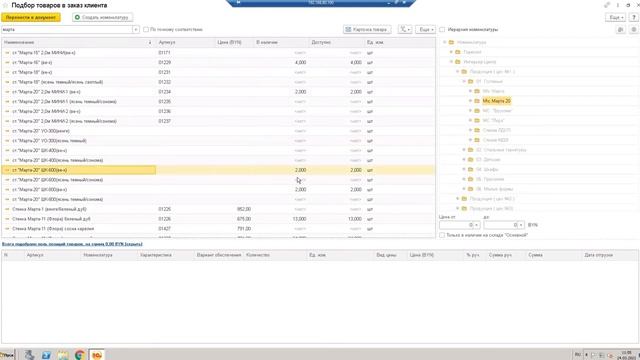This screenshot has width=640, height=360.
Task: Add this form to favorites via star icon
Action: tap(5, 5)
